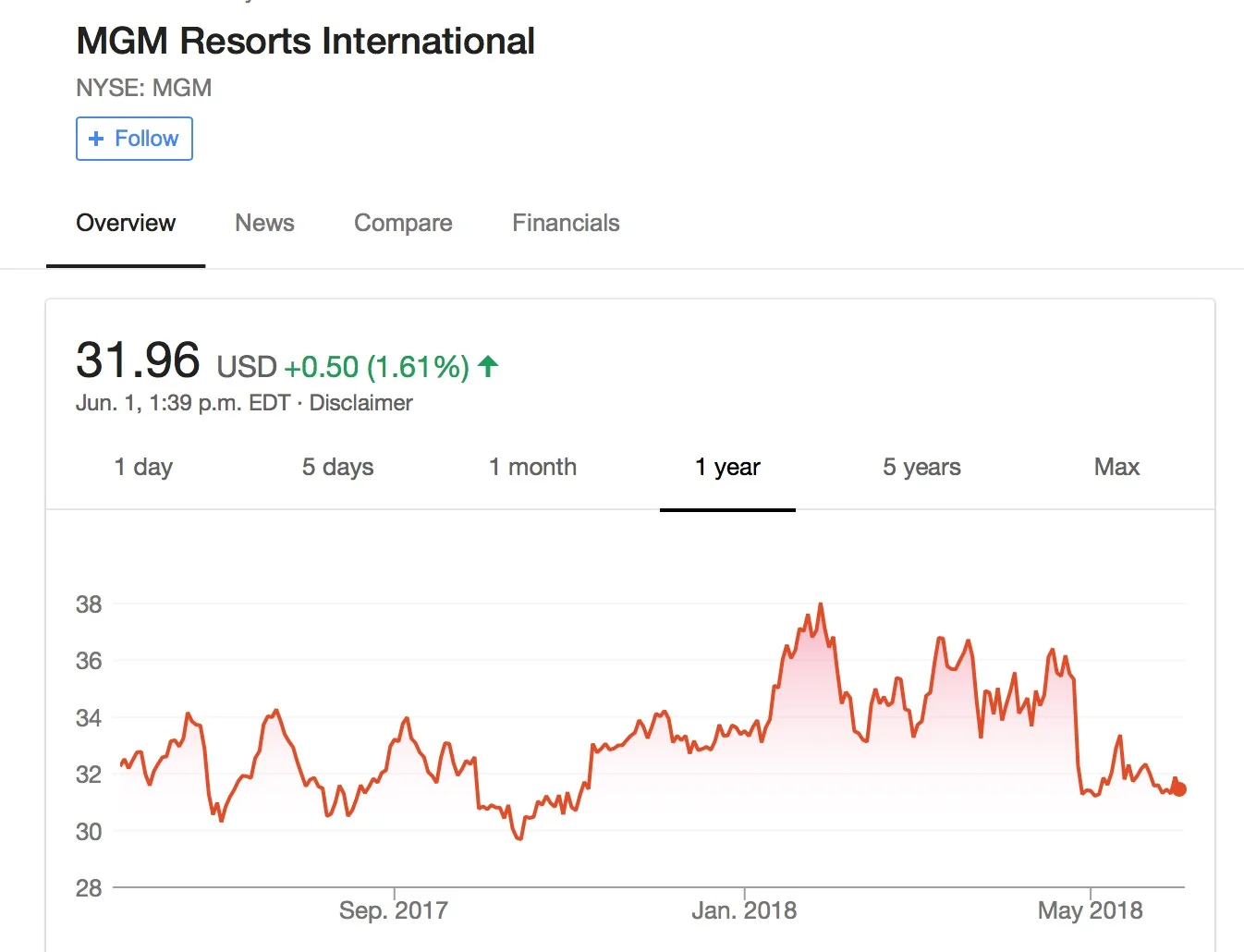The height and width of the screenshot is (952, 1244).
Task: Click the 38 y-axis label
Action: click(89, 604)
